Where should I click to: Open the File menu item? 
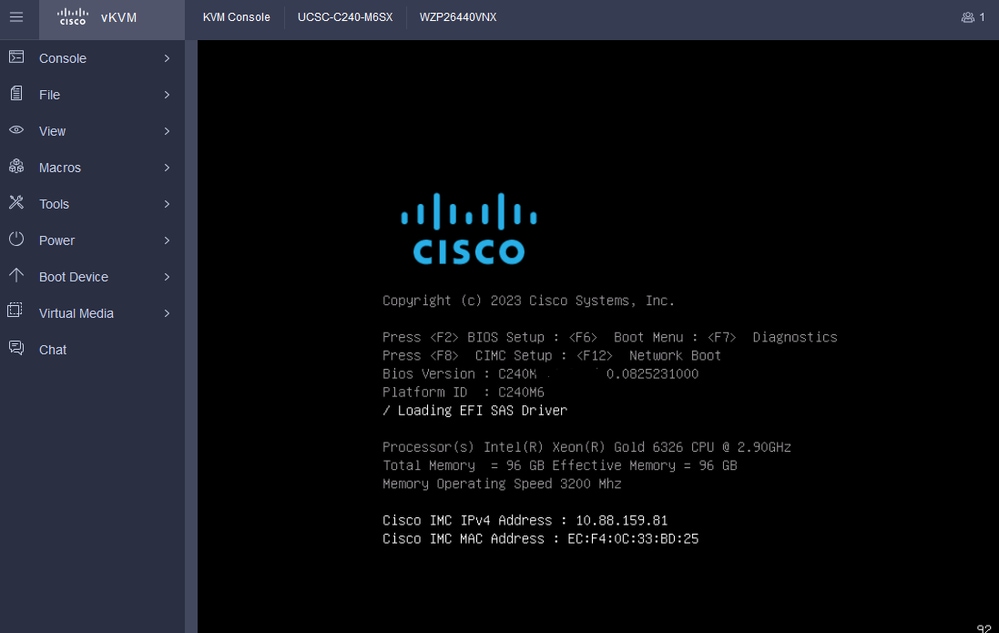point(92,95)
